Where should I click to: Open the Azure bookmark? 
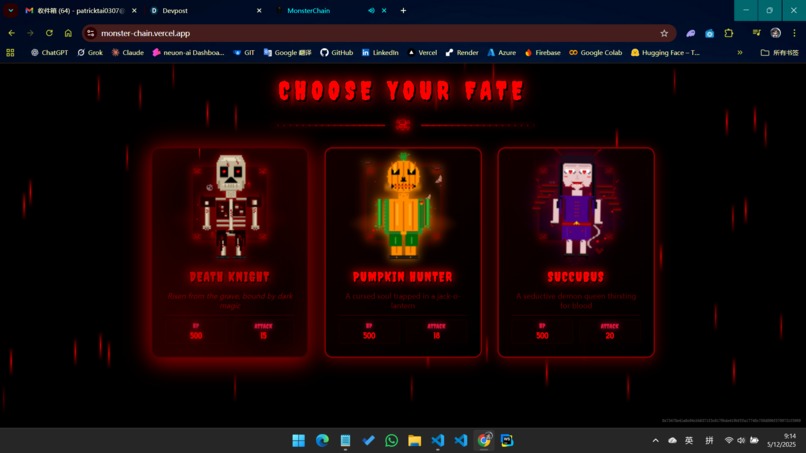(501, 52)
